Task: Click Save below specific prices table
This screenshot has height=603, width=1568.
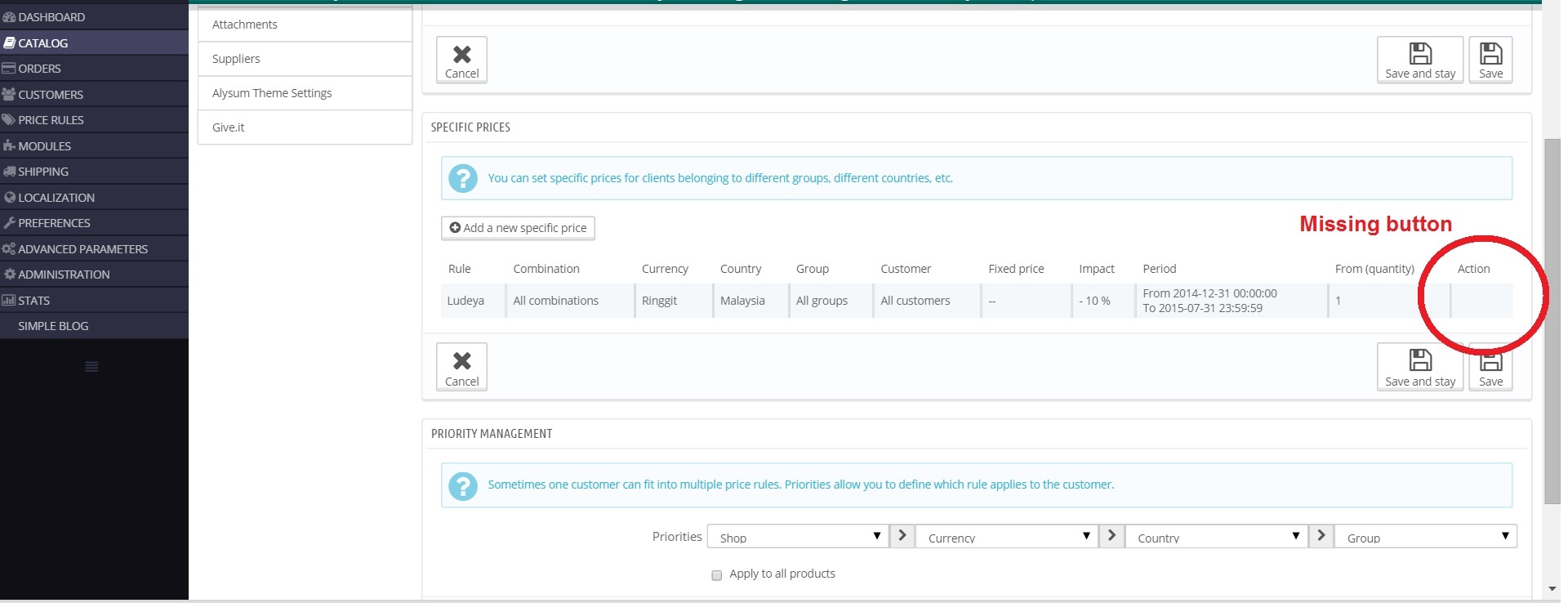Action: 1490,367
